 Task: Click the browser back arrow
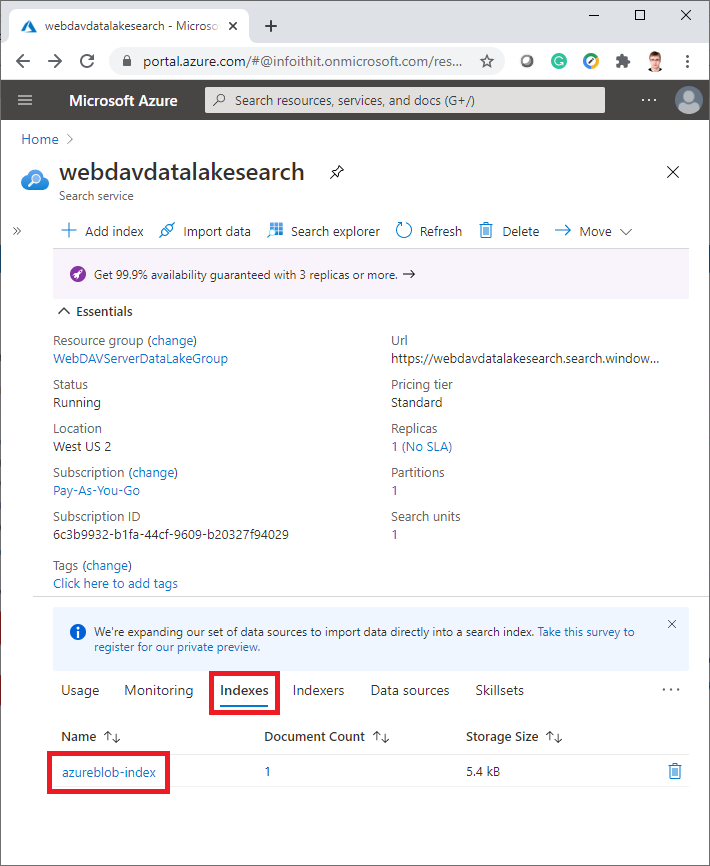[23, 61]
